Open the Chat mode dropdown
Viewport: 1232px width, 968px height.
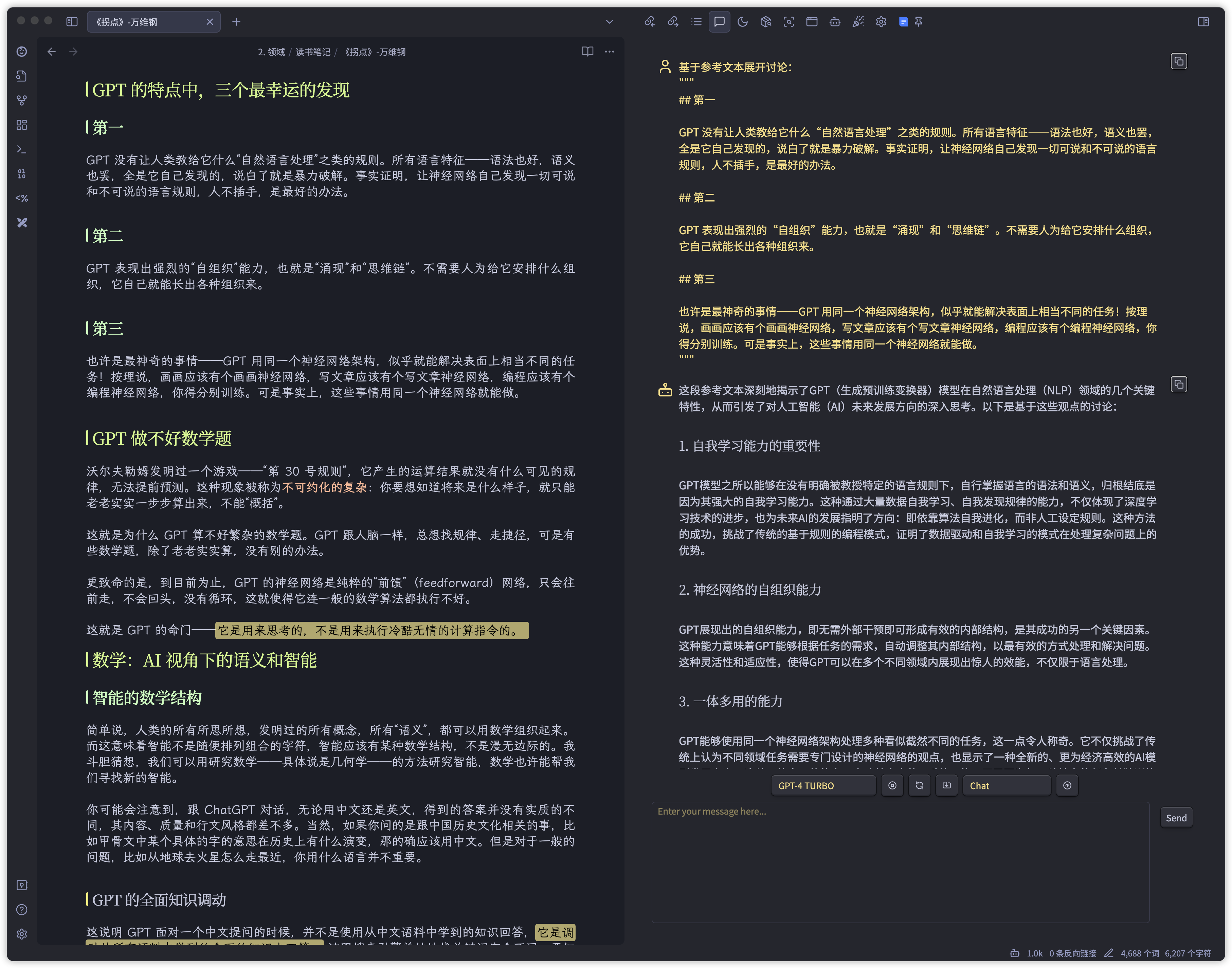[1007, 785]
